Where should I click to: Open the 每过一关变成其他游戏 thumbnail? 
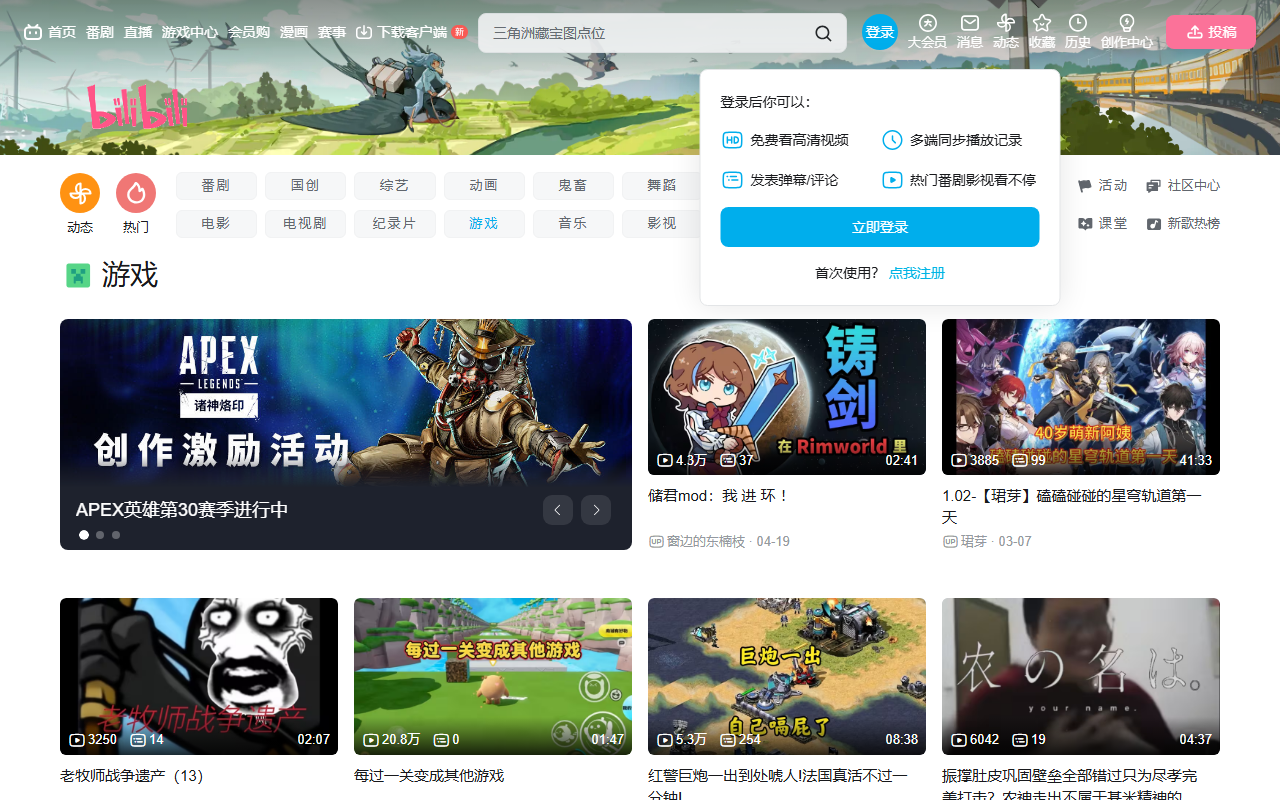point(493,676)
